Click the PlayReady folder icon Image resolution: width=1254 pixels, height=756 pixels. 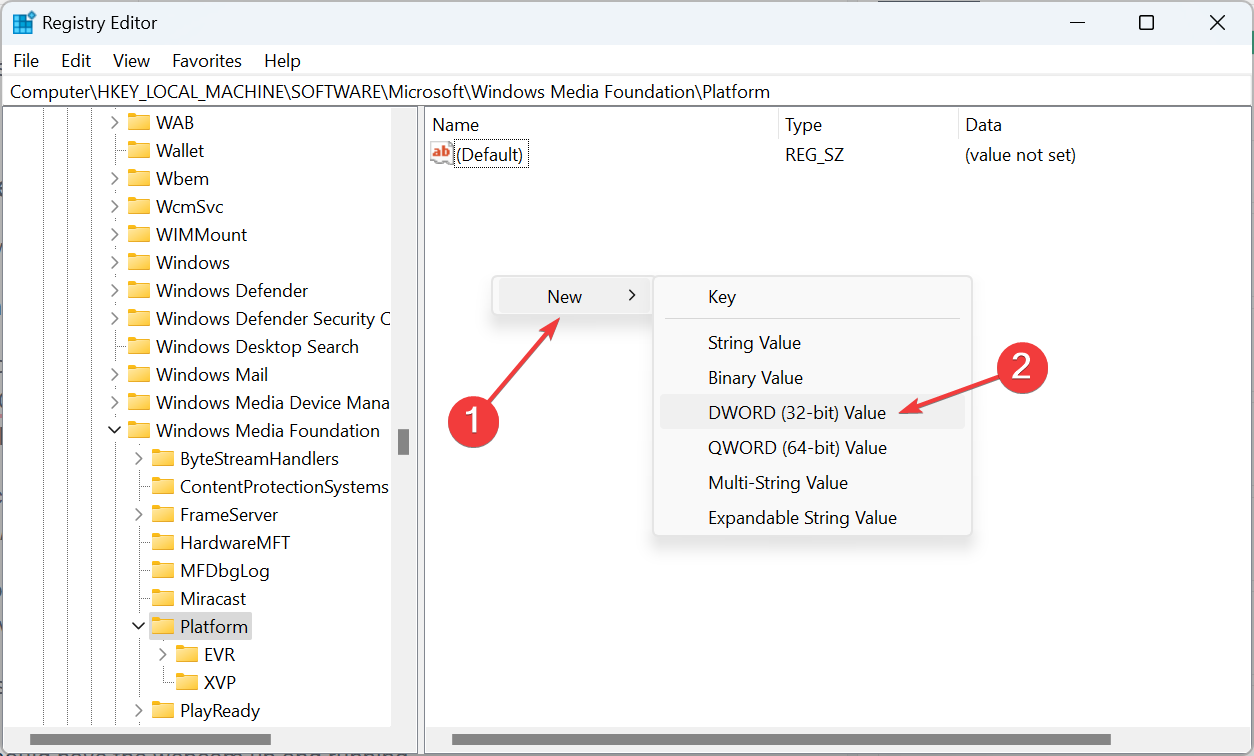[163, 711]
